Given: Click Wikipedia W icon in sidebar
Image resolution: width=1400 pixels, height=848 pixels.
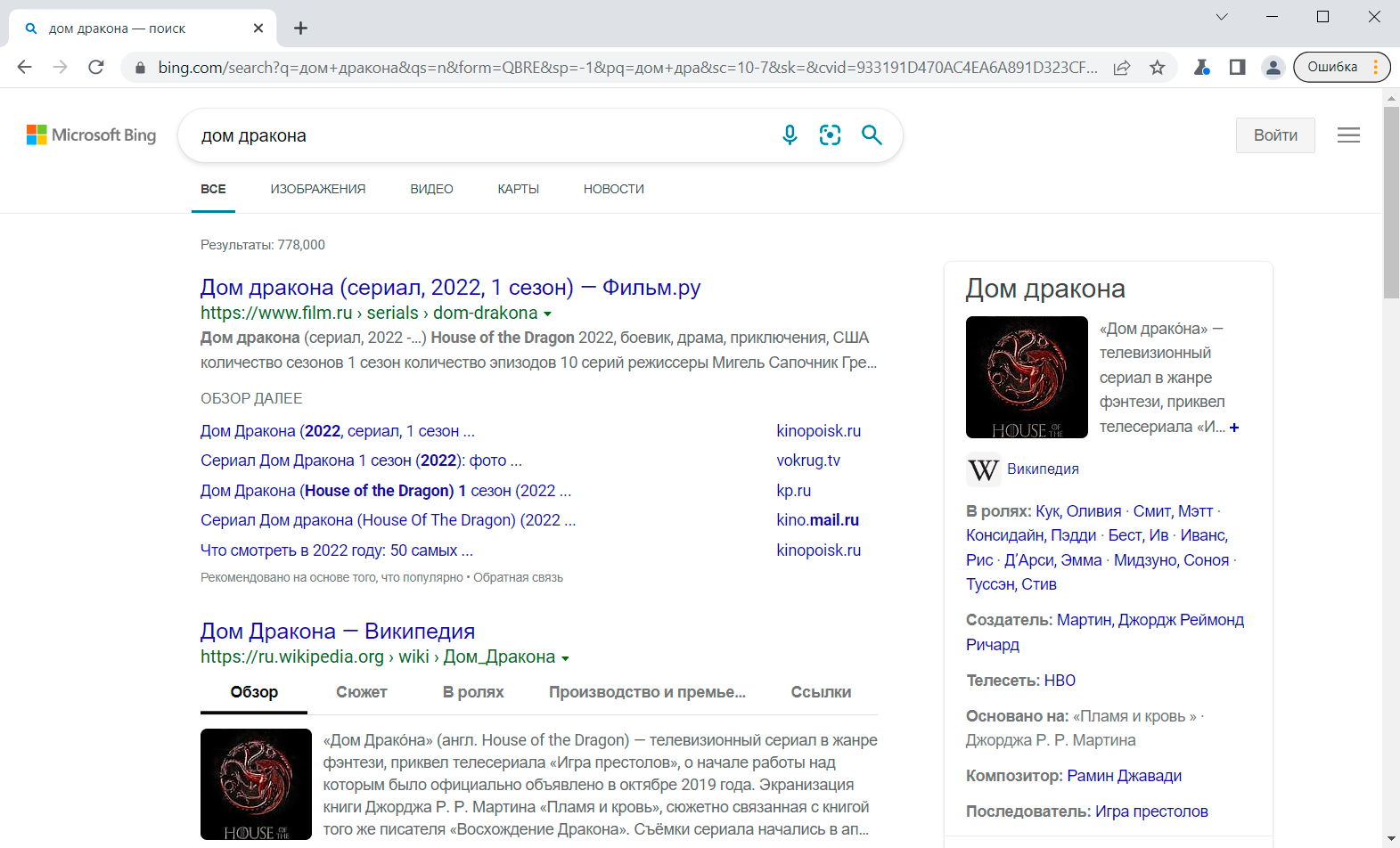Looking at the screenshot, I should tap(984, 469).
